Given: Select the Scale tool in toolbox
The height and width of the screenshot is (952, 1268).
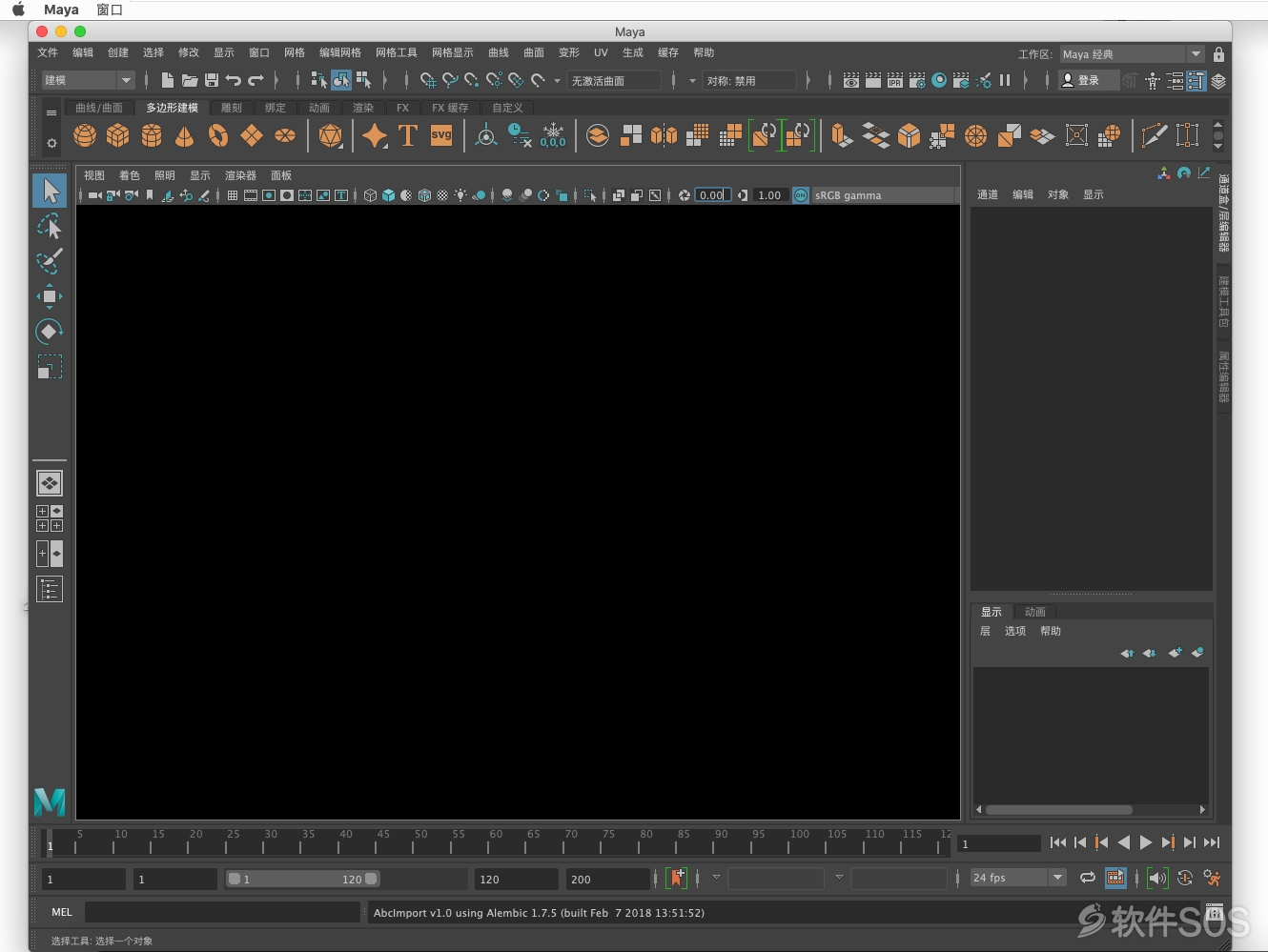Looking at the screenshot, I should tap(50, 367).
